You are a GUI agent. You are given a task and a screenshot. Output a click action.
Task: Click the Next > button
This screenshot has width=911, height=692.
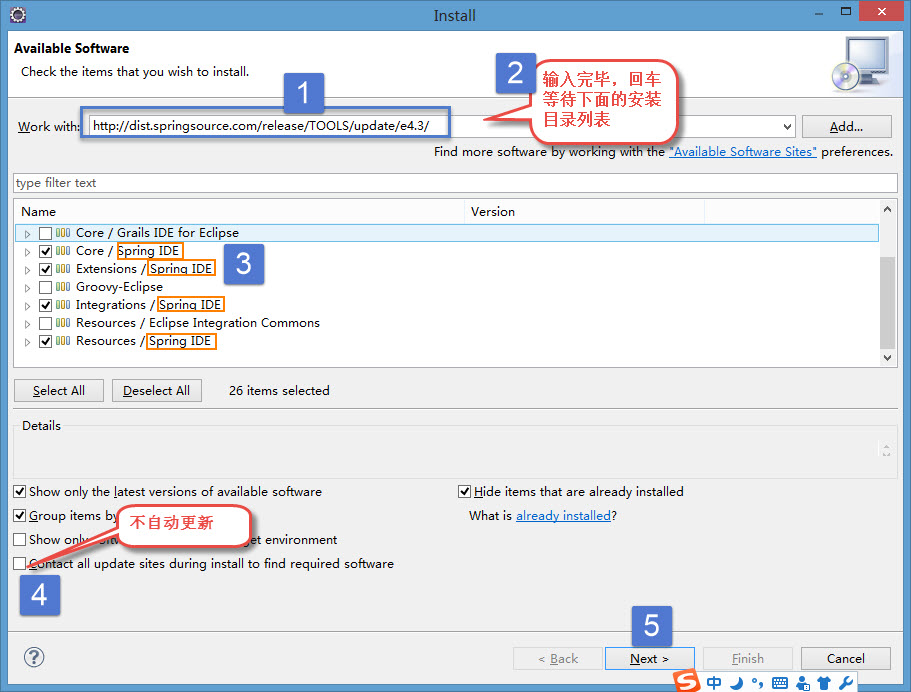pos(650,658)
